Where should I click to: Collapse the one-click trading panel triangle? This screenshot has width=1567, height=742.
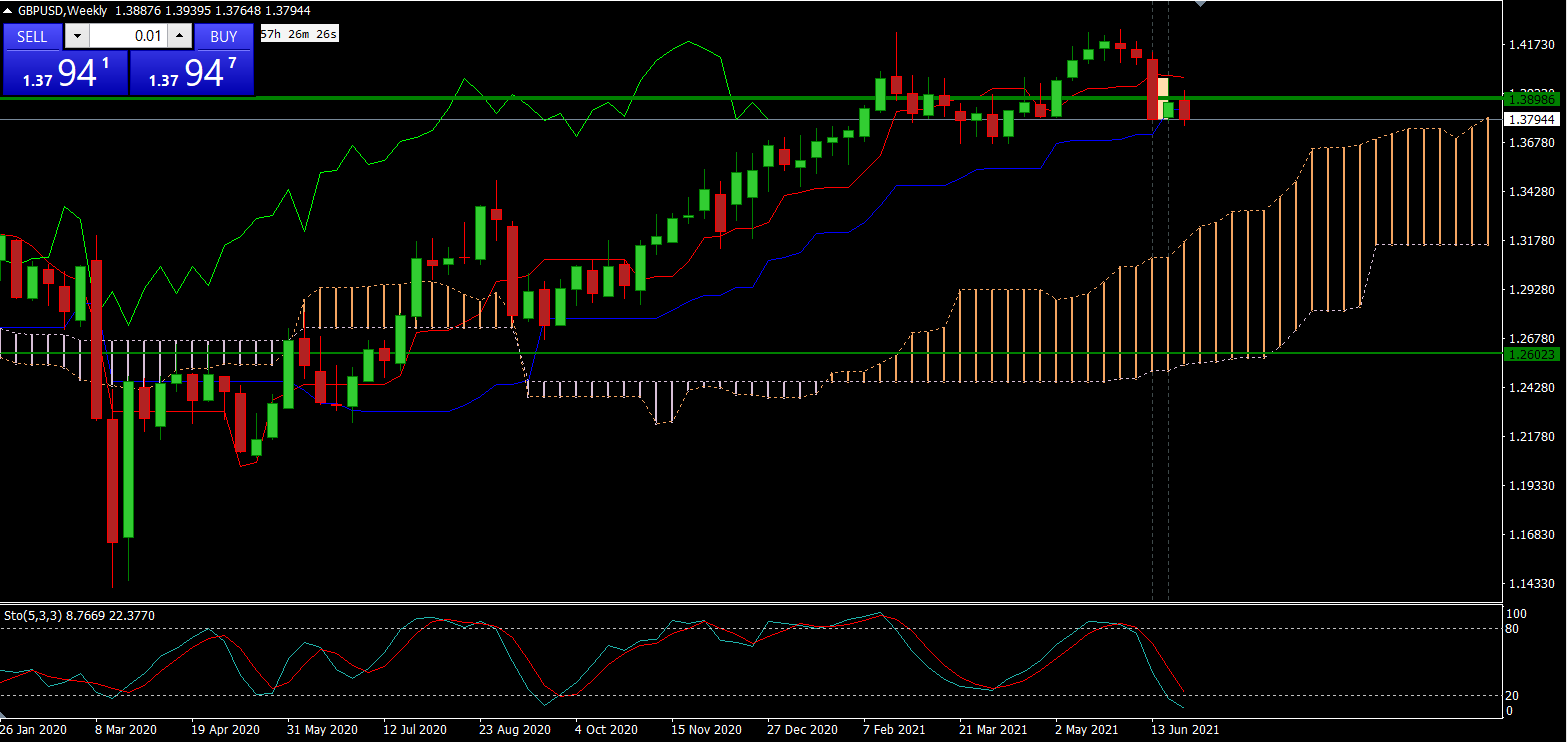pyautogui.click(x=8, y=10)
